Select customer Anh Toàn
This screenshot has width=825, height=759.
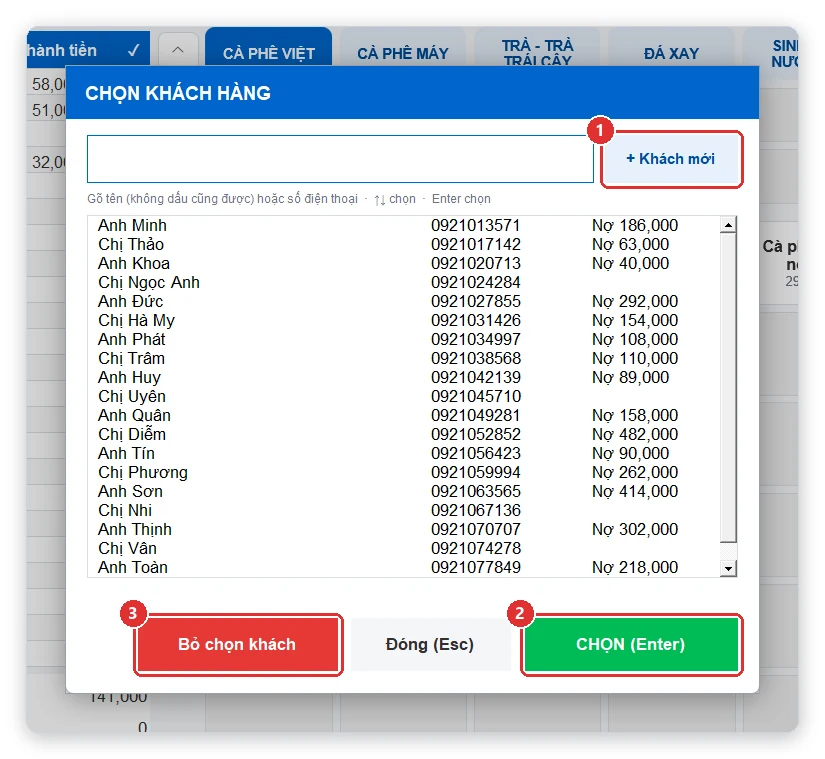(404, 567)
